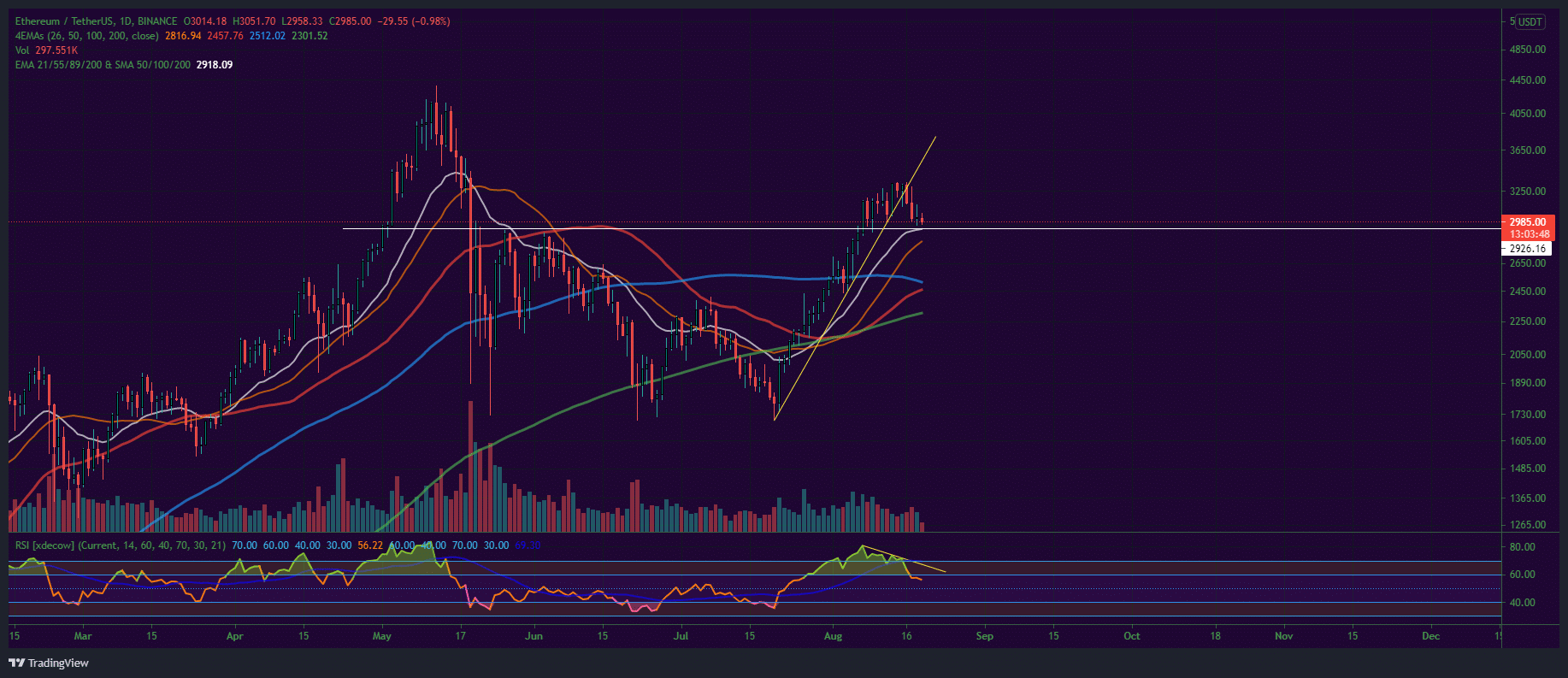Viewport: 1568px width, 678px height.
Task: Click the May label on time axis
Action: [382, 636]
